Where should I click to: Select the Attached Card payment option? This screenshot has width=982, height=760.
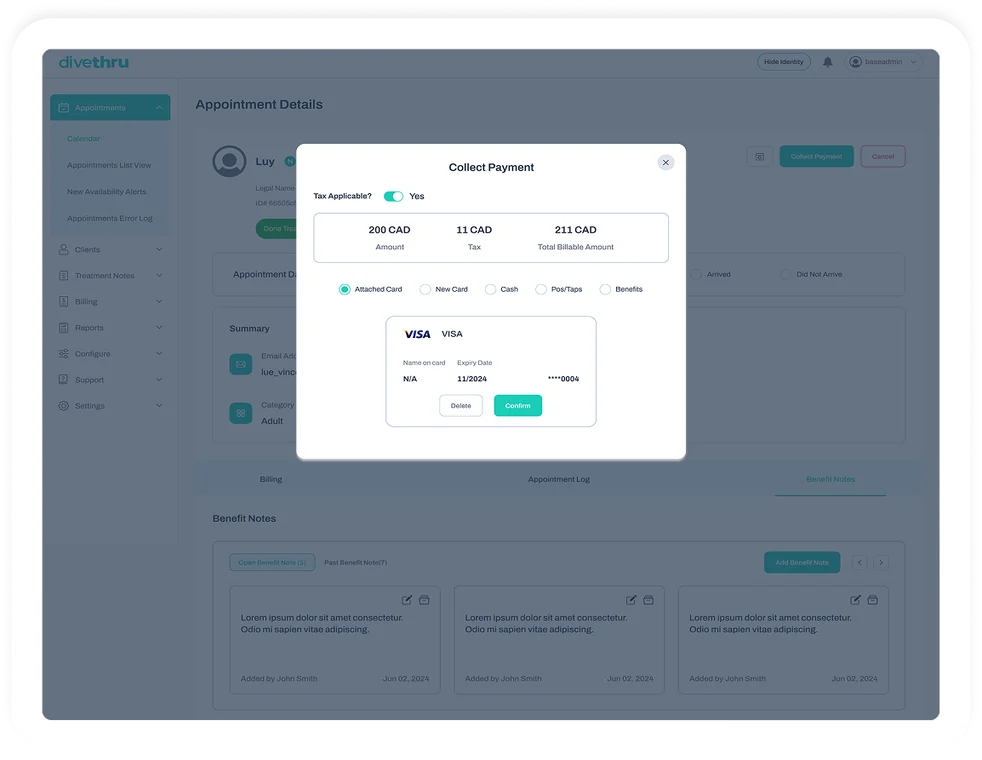coord(344,289)
